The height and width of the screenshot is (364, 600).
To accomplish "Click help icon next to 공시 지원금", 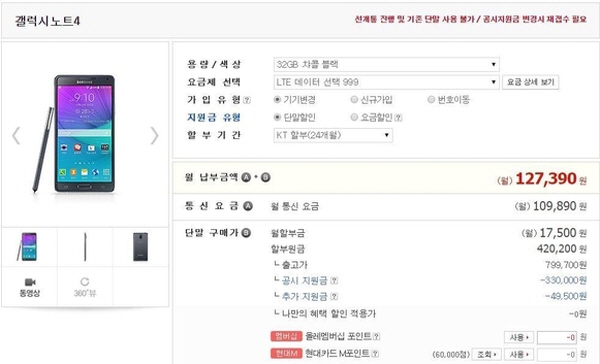I will 334,281.
